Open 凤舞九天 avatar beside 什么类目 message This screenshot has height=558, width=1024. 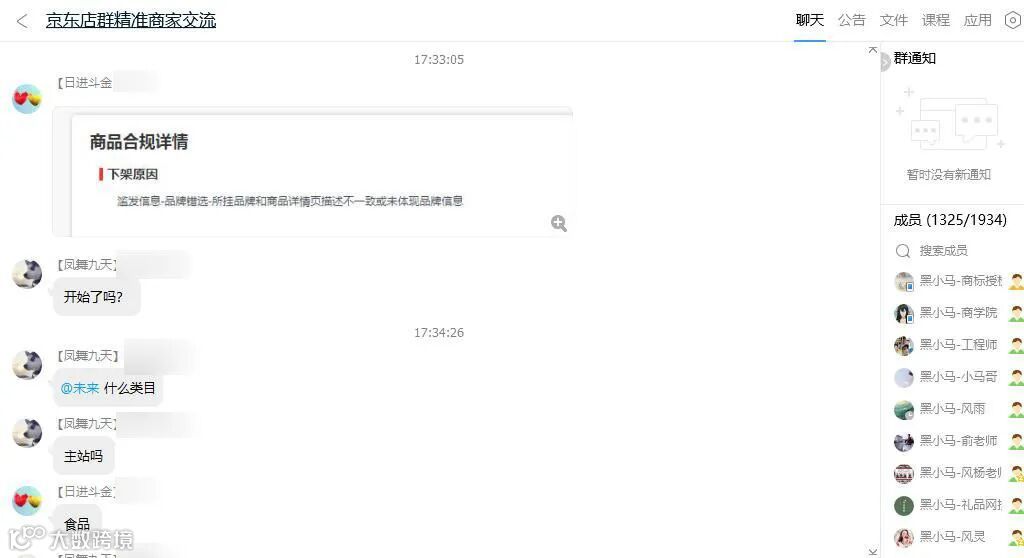tap(27, 365)
